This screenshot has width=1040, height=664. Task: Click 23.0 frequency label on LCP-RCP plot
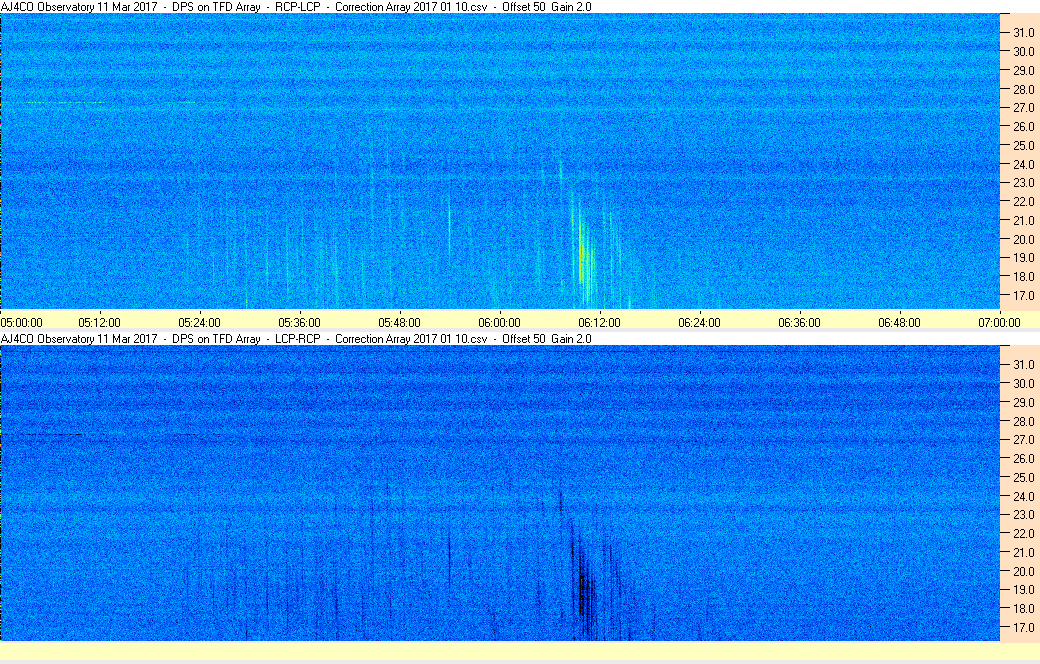(1023, 514)
